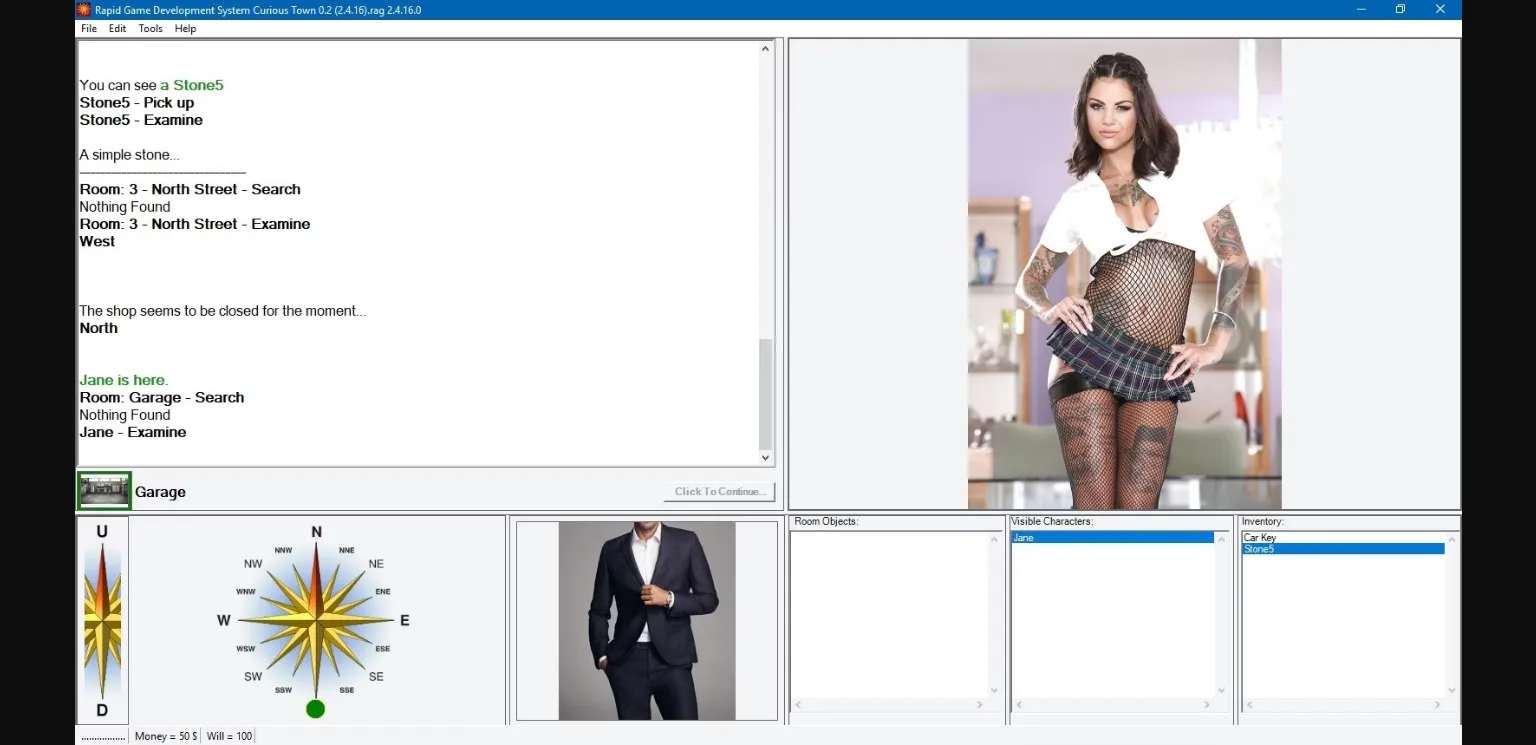Go Up using the U arrow

coord(102,533)
